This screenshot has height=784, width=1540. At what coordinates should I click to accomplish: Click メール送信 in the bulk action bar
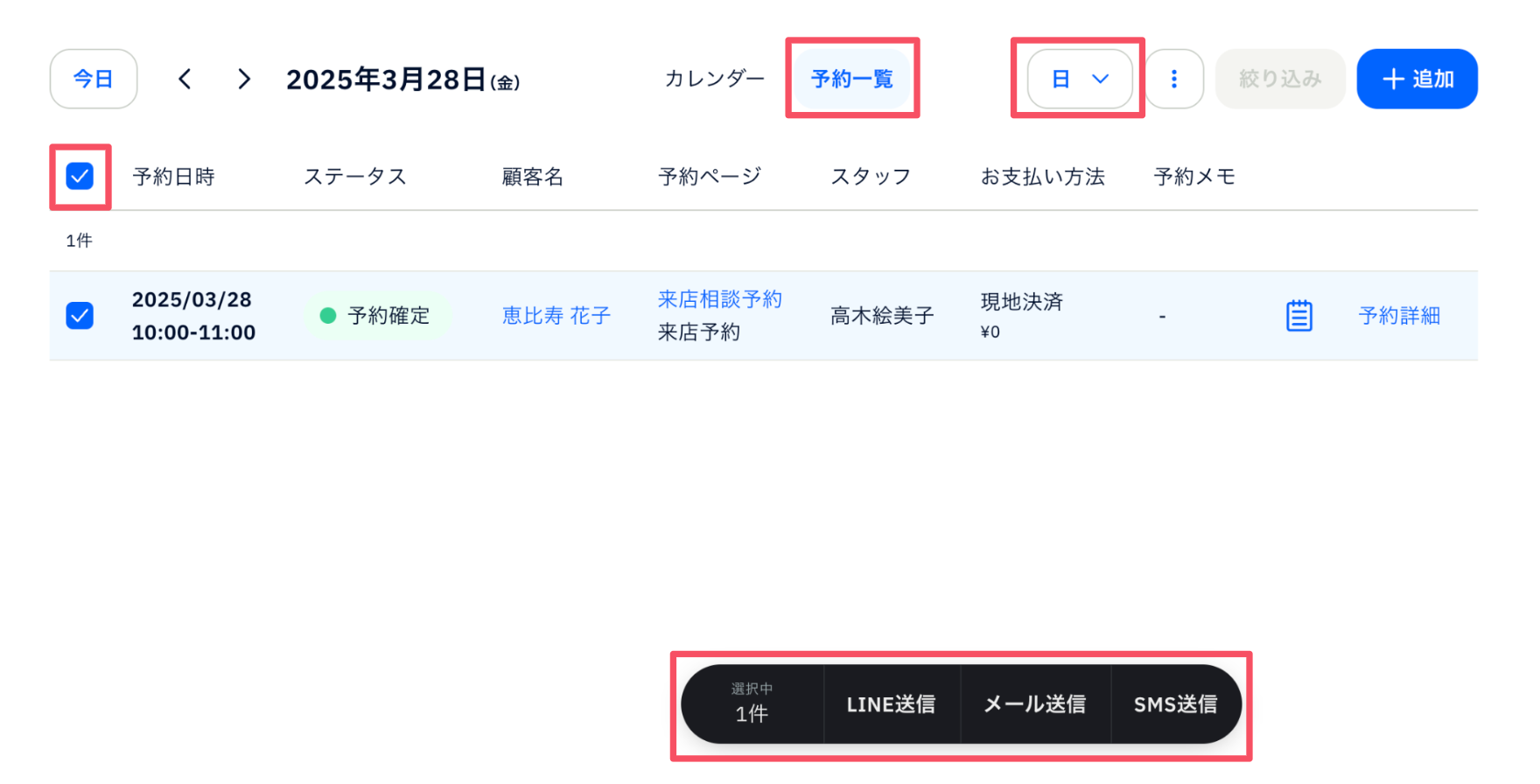pos(1034,704)
